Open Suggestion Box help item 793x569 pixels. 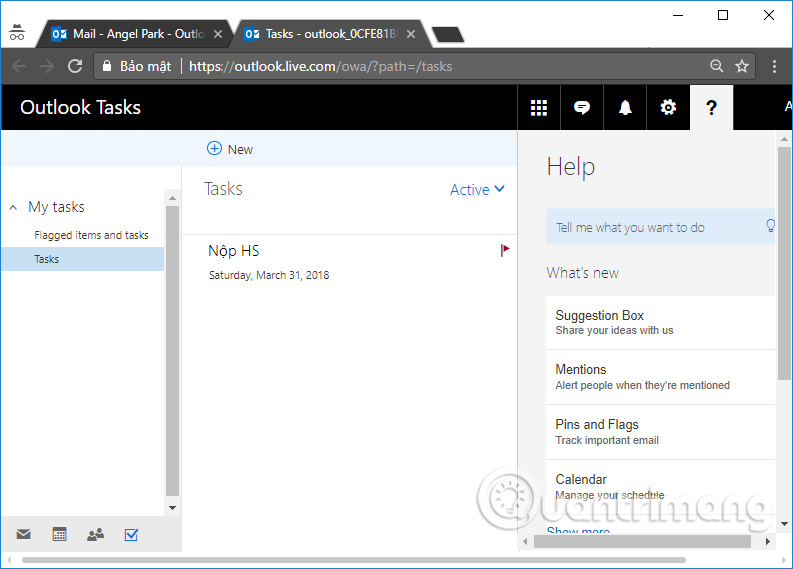click(660, 322)
